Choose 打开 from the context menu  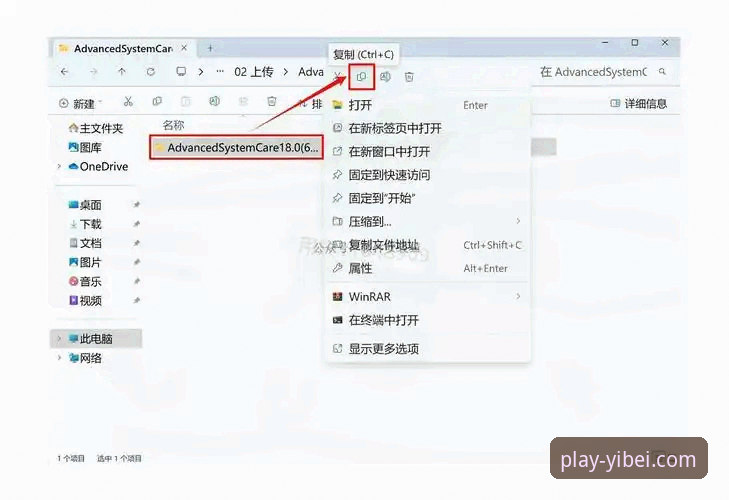pos(428,105)
